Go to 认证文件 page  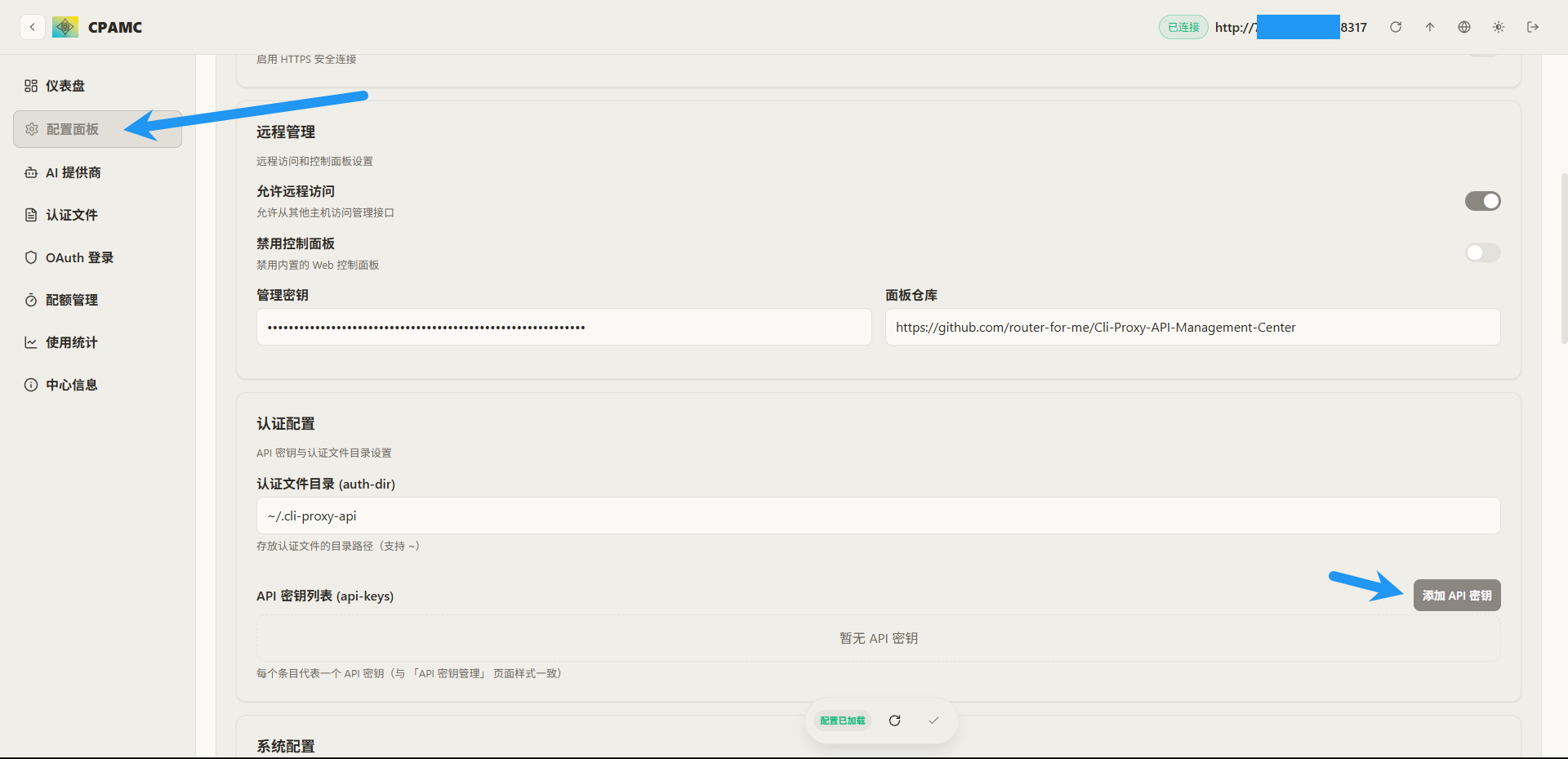click(x=71, y=215)
